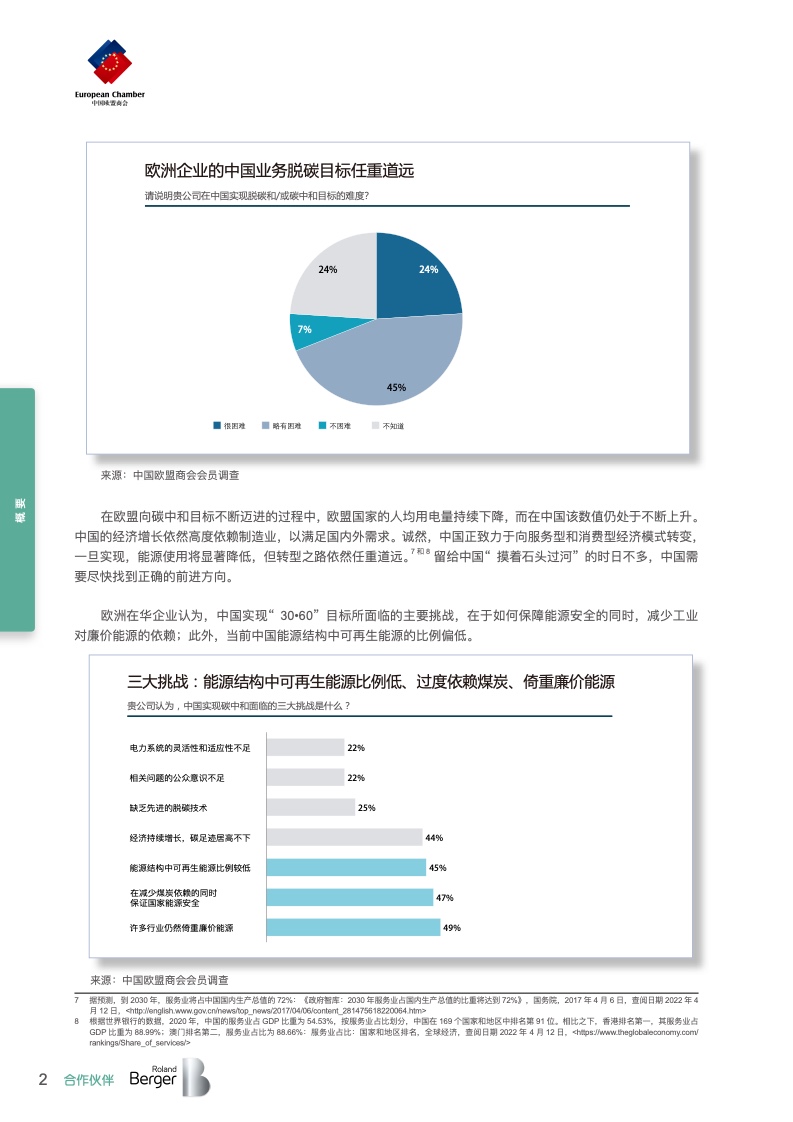Click the 47% bar in challenges chart

349,898
